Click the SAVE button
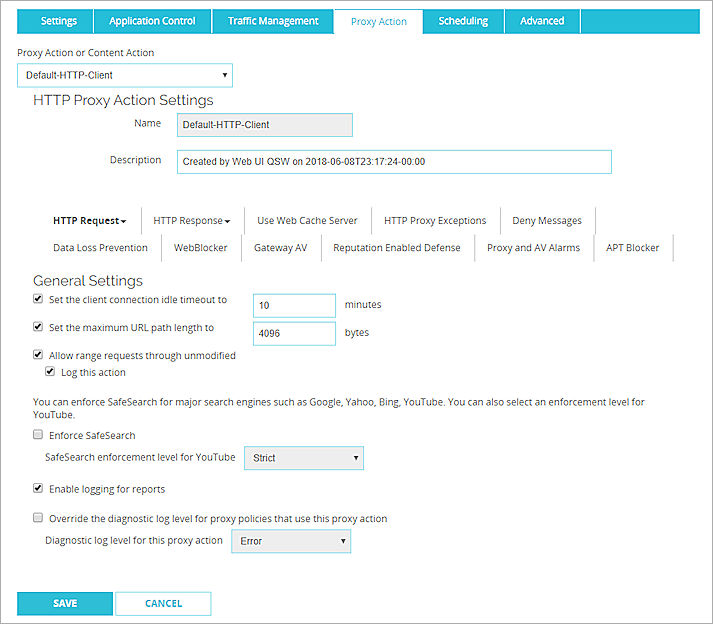Screen dimensions: 713x624 coord(65,604)
